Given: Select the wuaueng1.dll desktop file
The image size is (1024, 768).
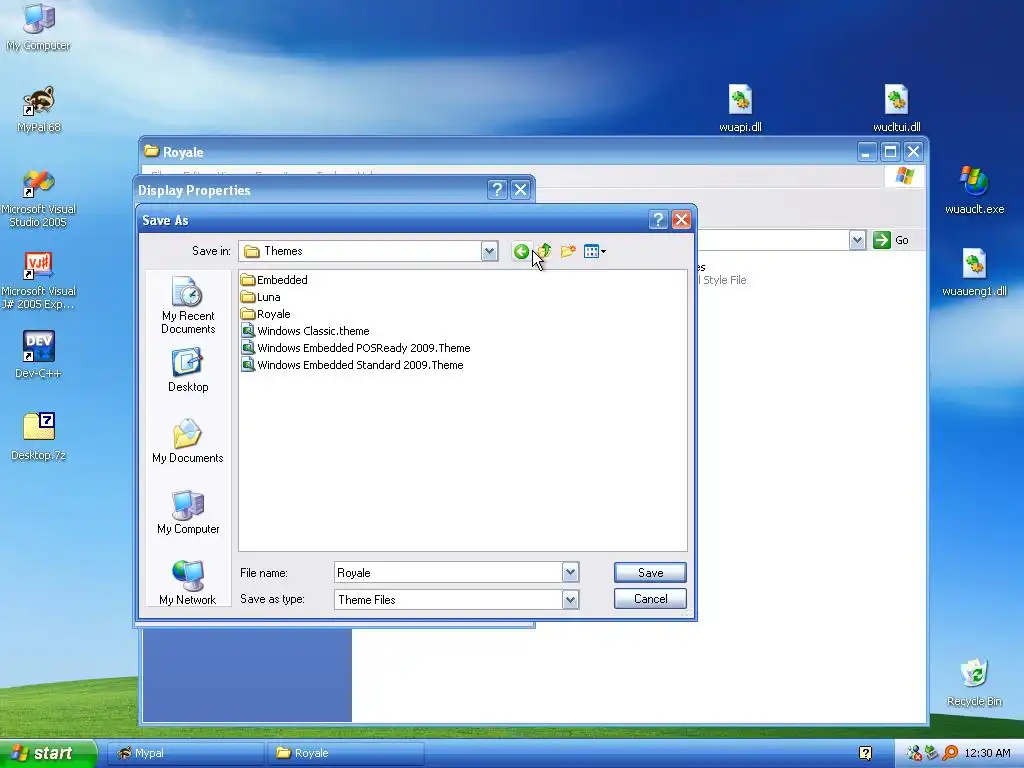Looking at the screenshot, I should [974, 273].
